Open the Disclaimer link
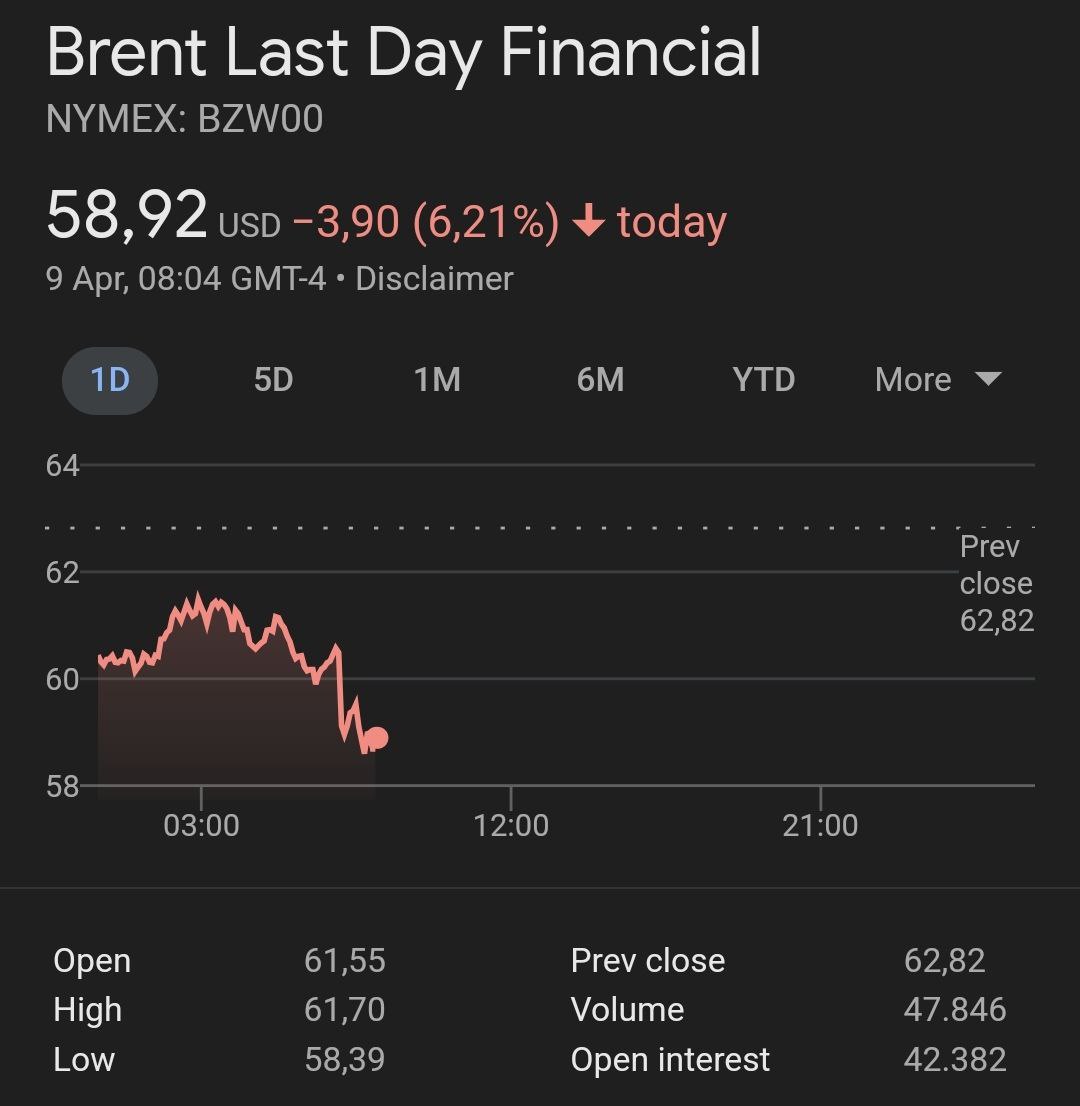The height and width of the screenshot is (1106, 1080). (x=434, y=278)
